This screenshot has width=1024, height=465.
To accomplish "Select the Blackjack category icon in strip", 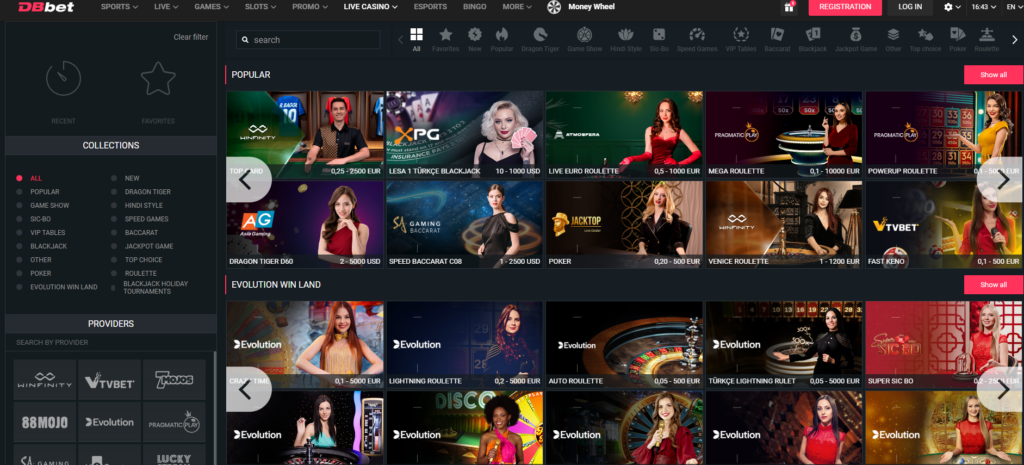I will 813,35.
